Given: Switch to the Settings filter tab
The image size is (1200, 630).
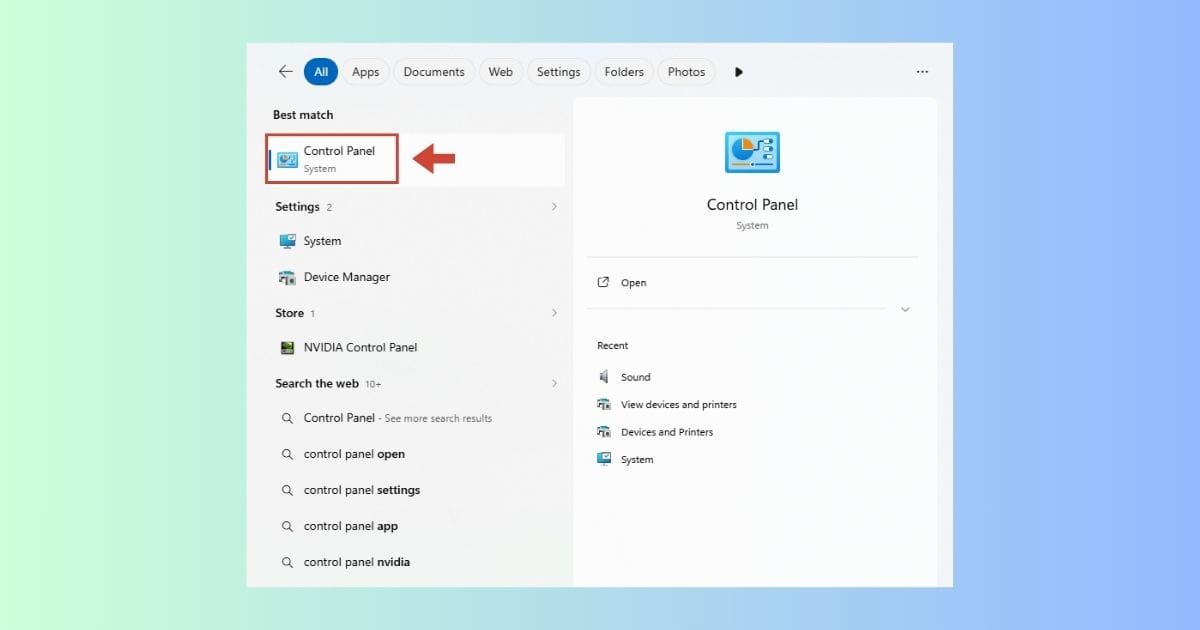Looking at the screenshot, I should click(x=558, y=72).
